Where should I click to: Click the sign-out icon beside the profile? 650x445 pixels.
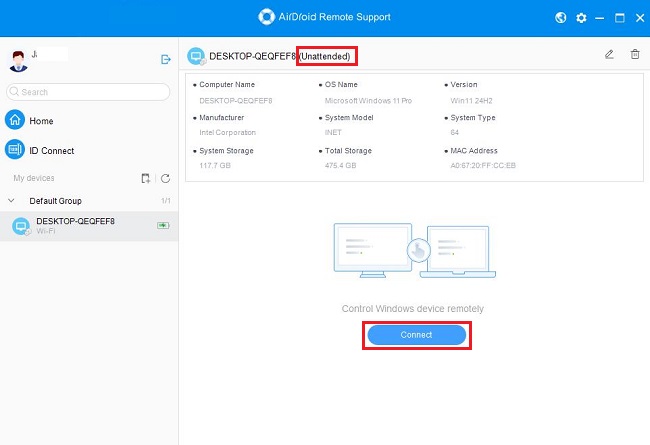coord(166,60)
